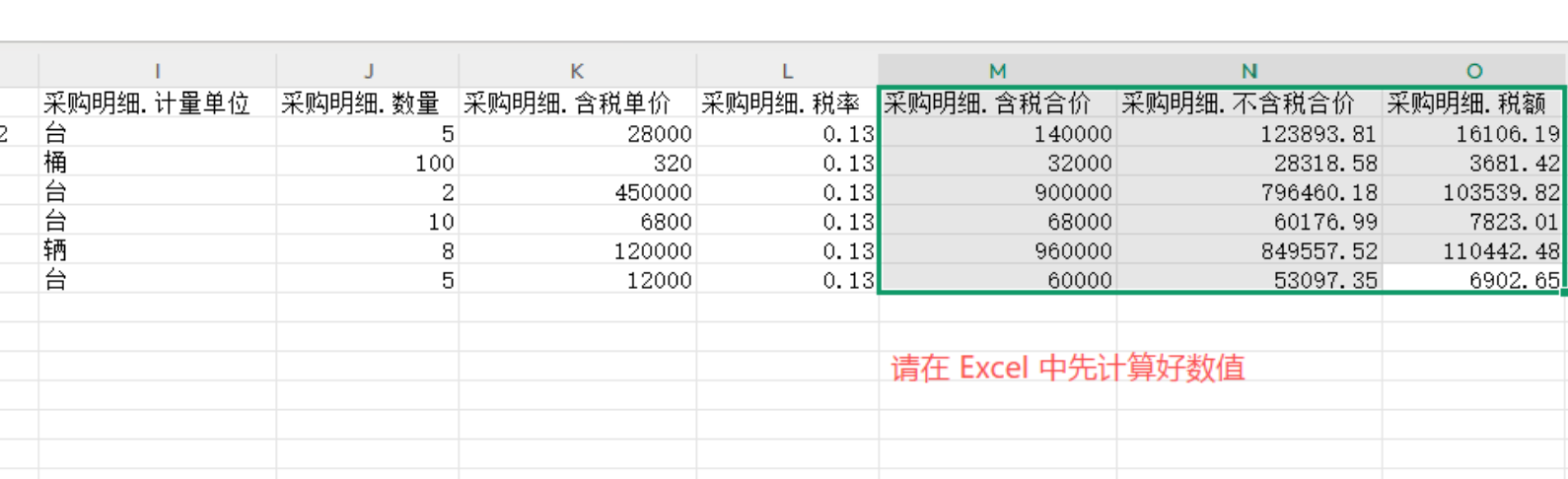Click the quantity cell showing 100
The width and height of the screenshot is (1568, 479).
[x=368, y=163]
